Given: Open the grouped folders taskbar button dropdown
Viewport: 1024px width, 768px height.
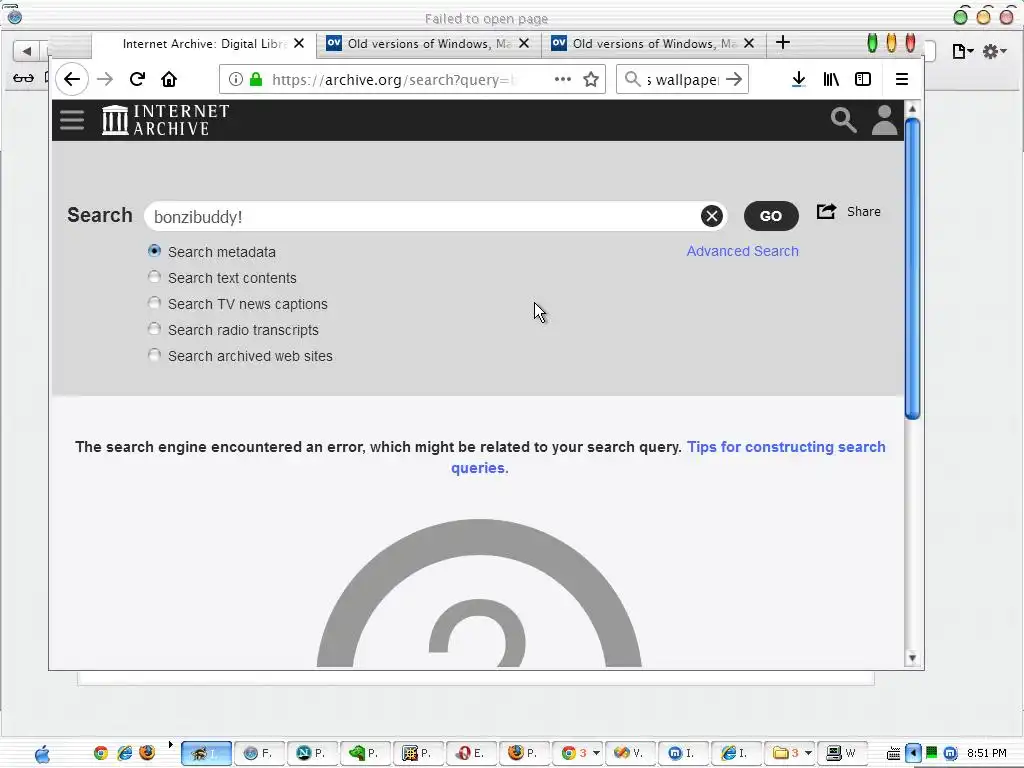Looking at the screenshot, I should click(x=808, y=753).
